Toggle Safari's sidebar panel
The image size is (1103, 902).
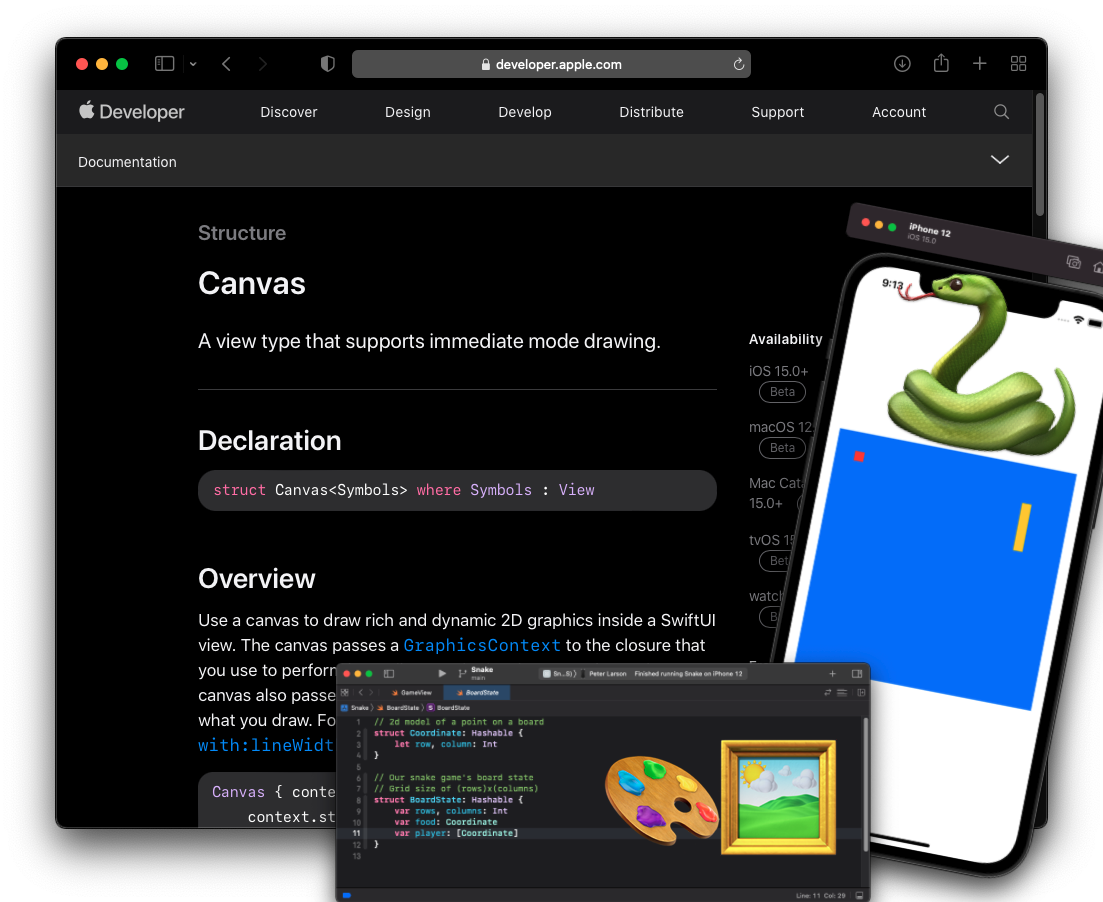[x=163, y=63]
